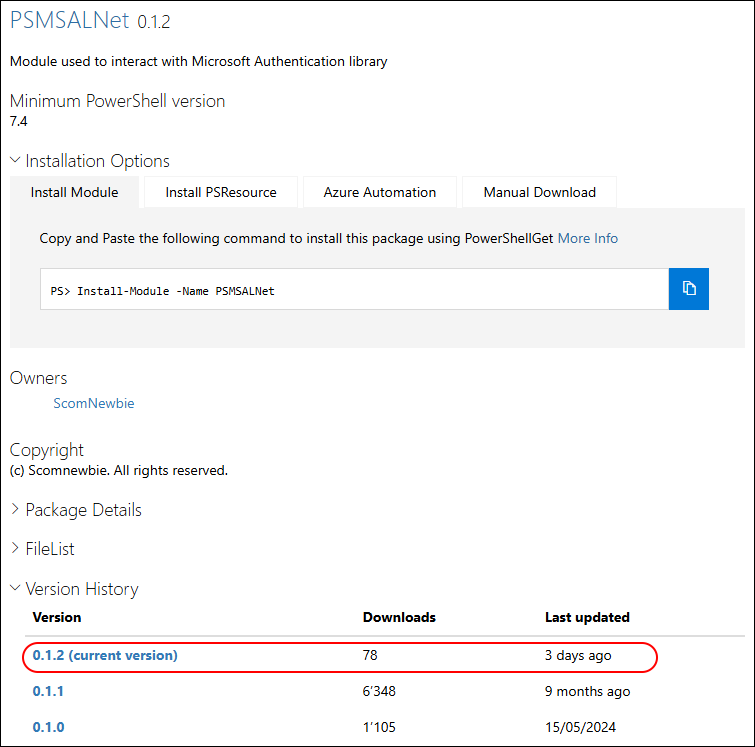This screenshot has height=747, width=755.
Task: Click the Copyright heading
Action: click(47, 450)
